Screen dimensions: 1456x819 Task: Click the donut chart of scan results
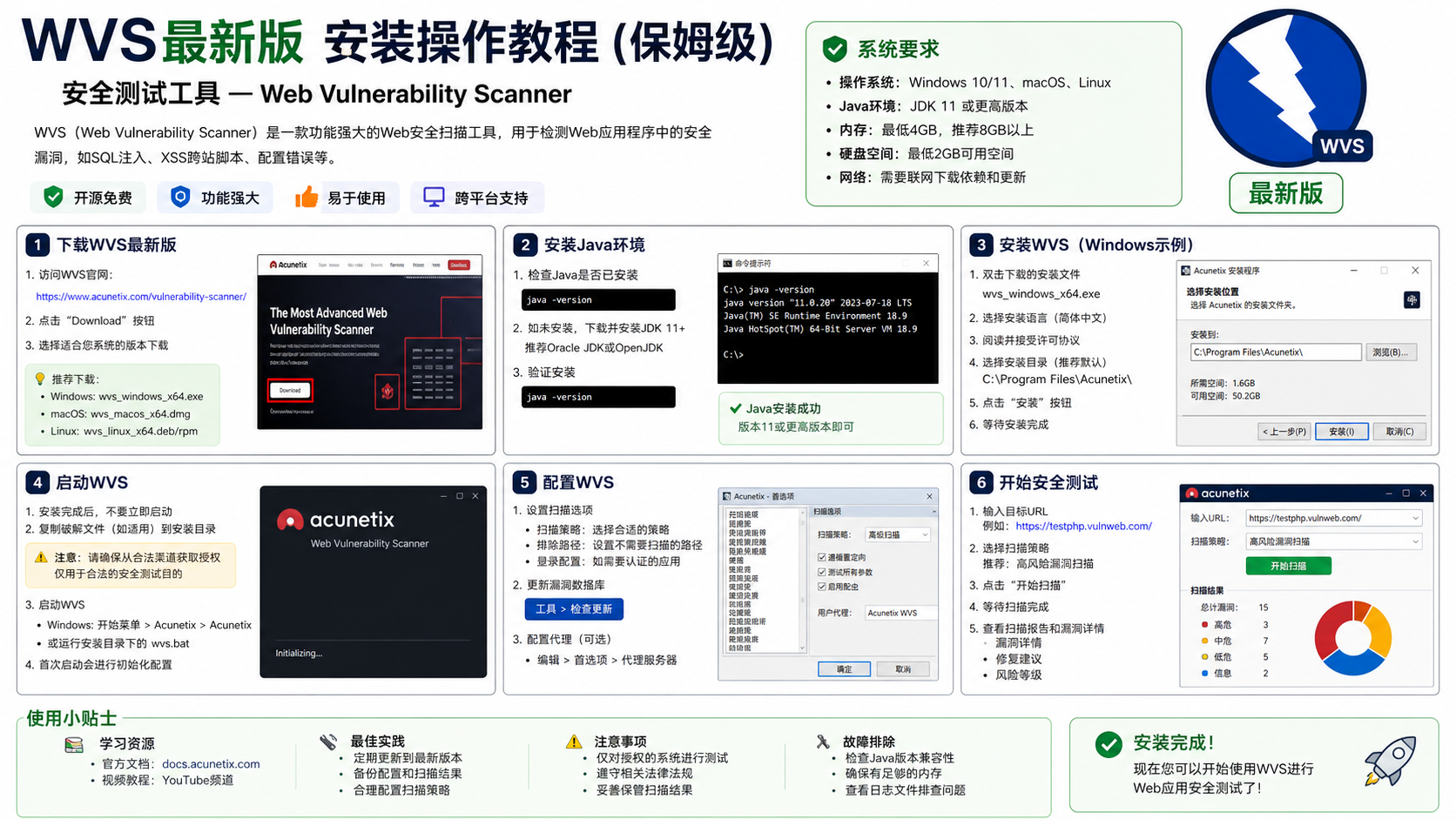pyautogui.click(x=1353, y=638)
